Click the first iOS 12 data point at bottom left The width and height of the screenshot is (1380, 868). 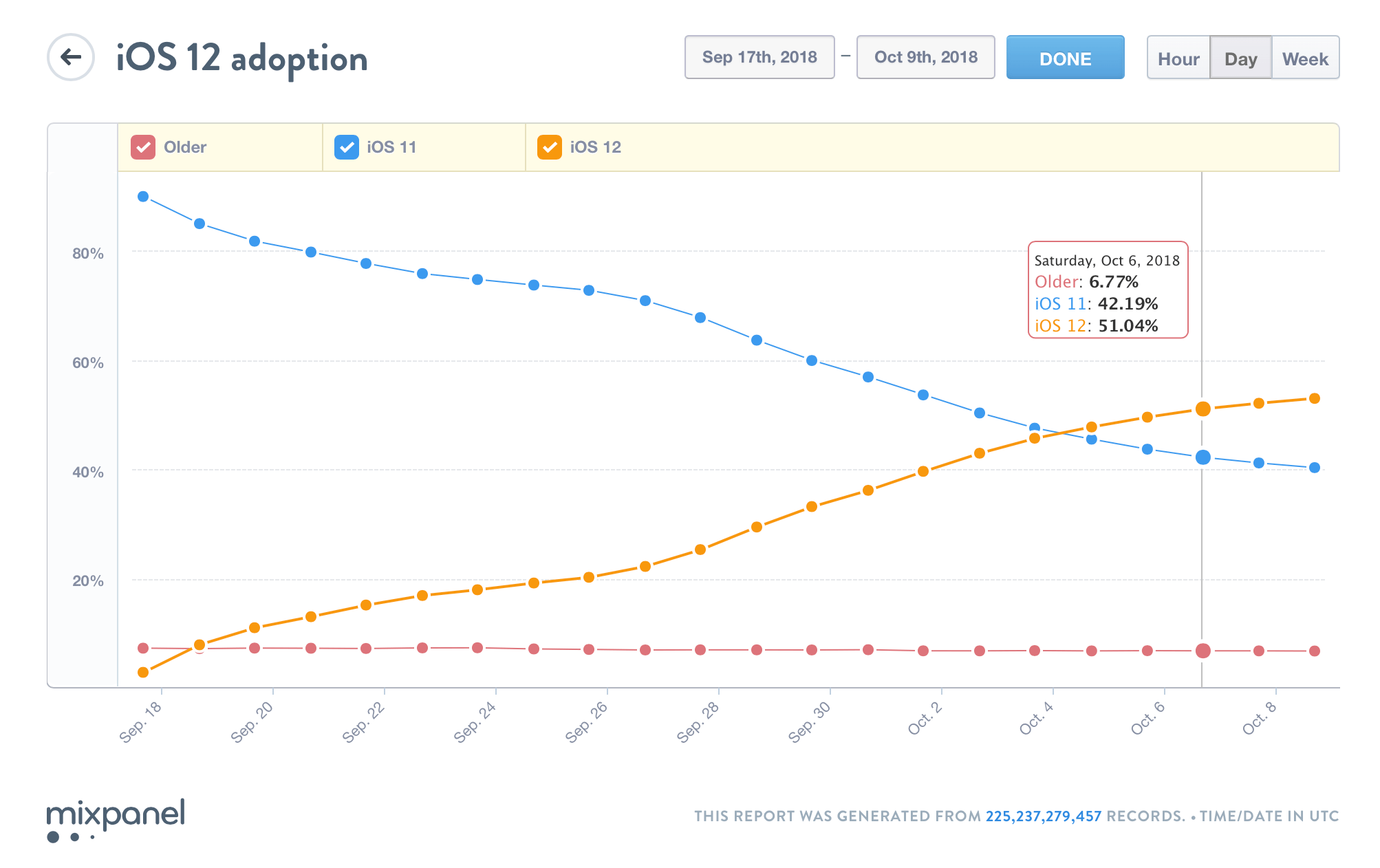pyautogui.click(x=143, y=672)
